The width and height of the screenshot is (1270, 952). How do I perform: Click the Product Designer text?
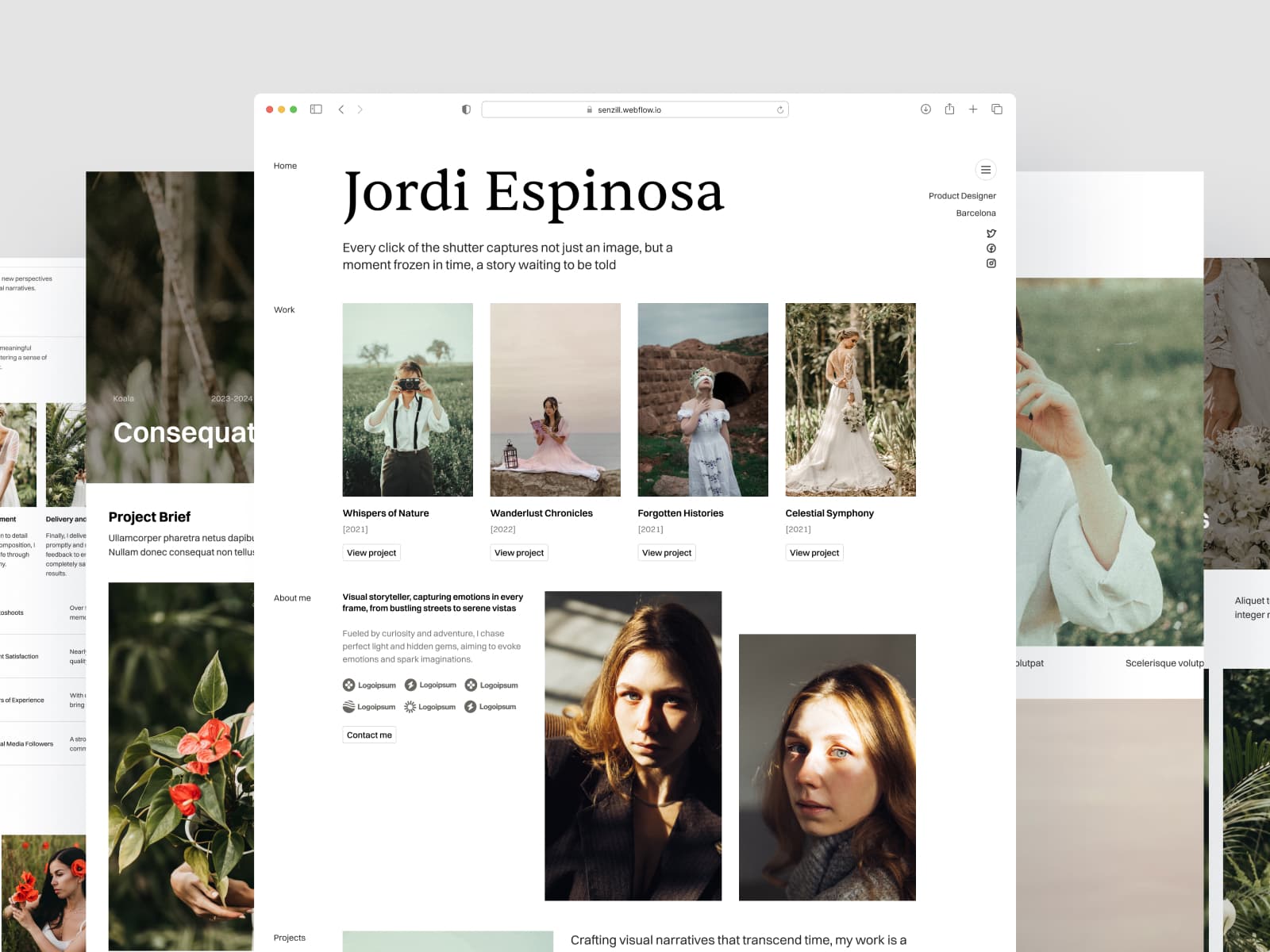(x=962, y=196)
